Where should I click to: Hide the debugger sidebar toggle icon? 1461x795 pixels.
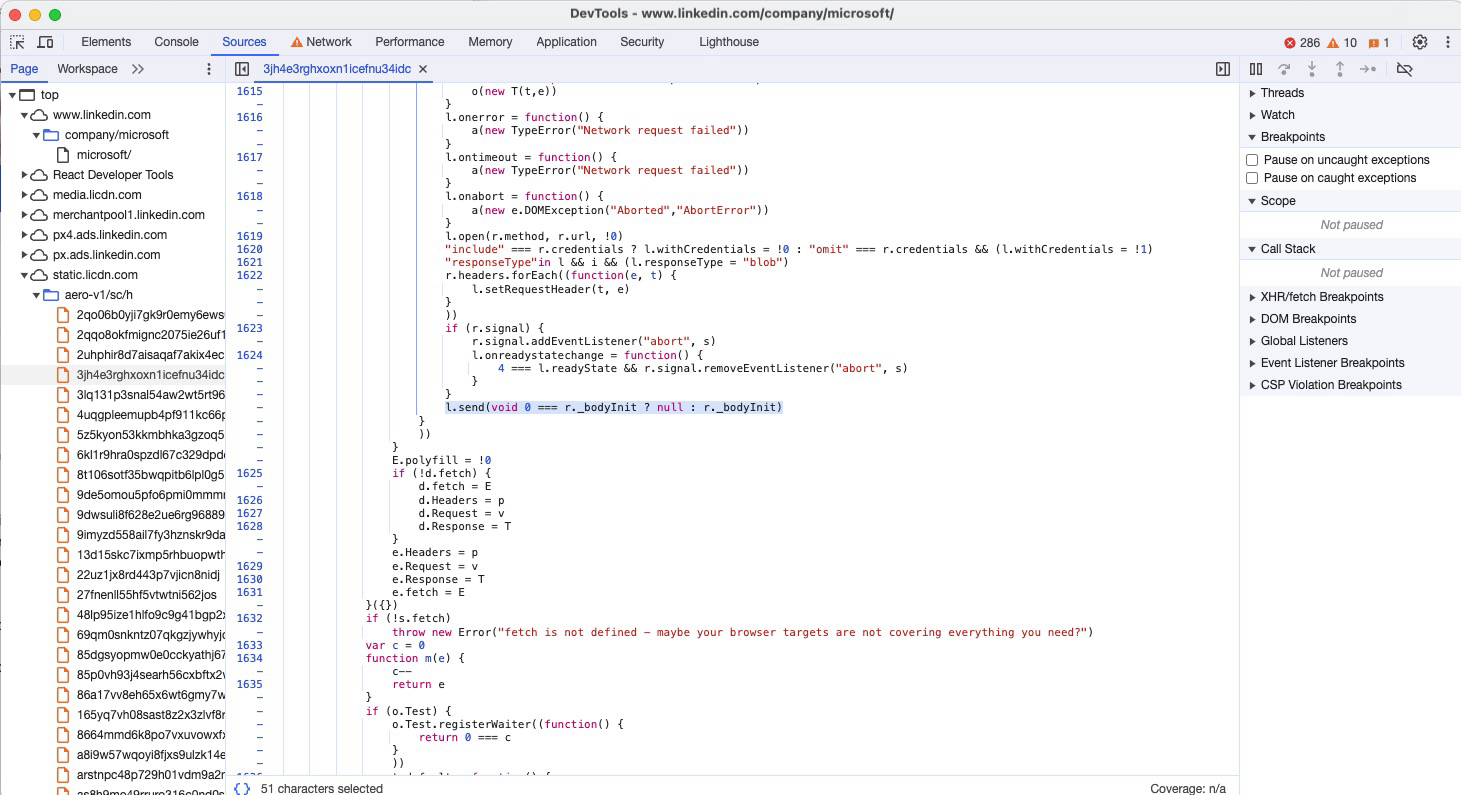[1222, 69]
